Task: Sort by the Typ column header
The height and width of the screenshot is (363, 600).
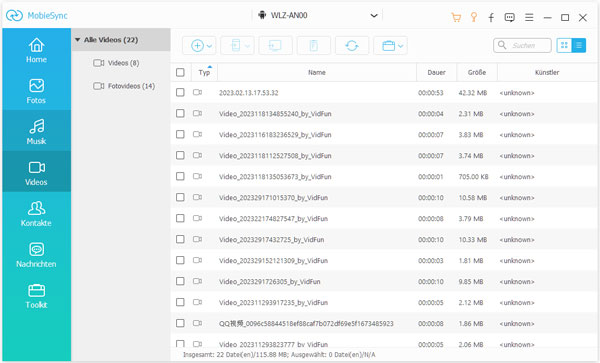Action: [204, 72]
